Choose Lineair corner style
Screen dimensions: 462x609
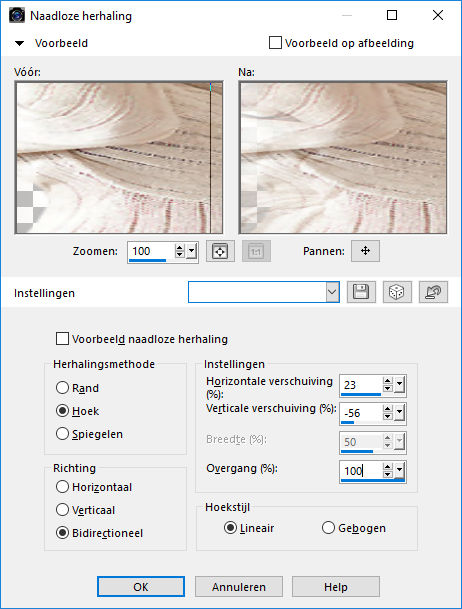coord(230,528)
